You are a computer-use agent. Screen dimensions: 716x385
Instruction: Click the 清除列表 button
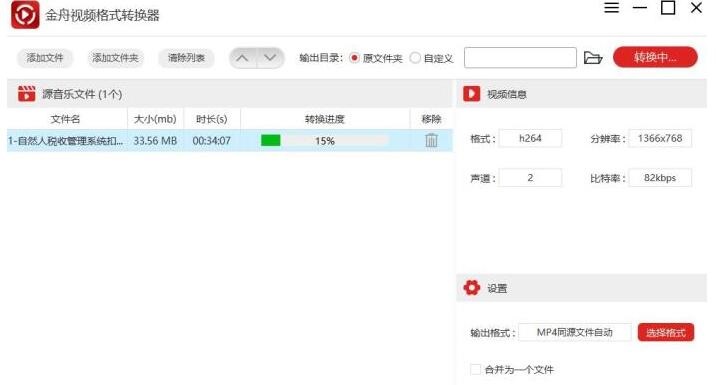pyautogui.click(x=186, y=58)
